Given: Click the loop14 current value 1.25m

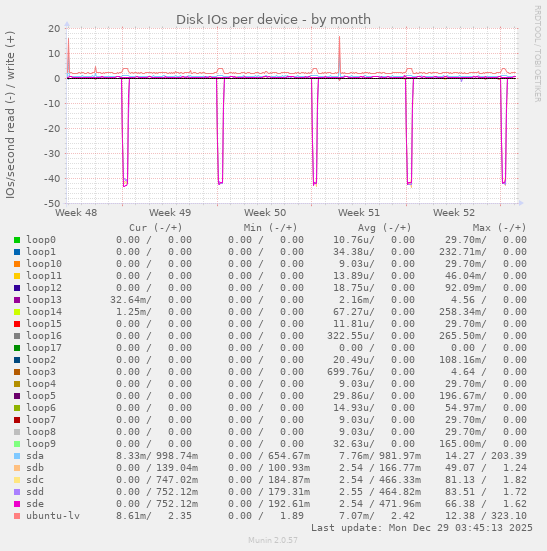Looking at the screenshot, I should pyautogui.click(x=134, y=312).
